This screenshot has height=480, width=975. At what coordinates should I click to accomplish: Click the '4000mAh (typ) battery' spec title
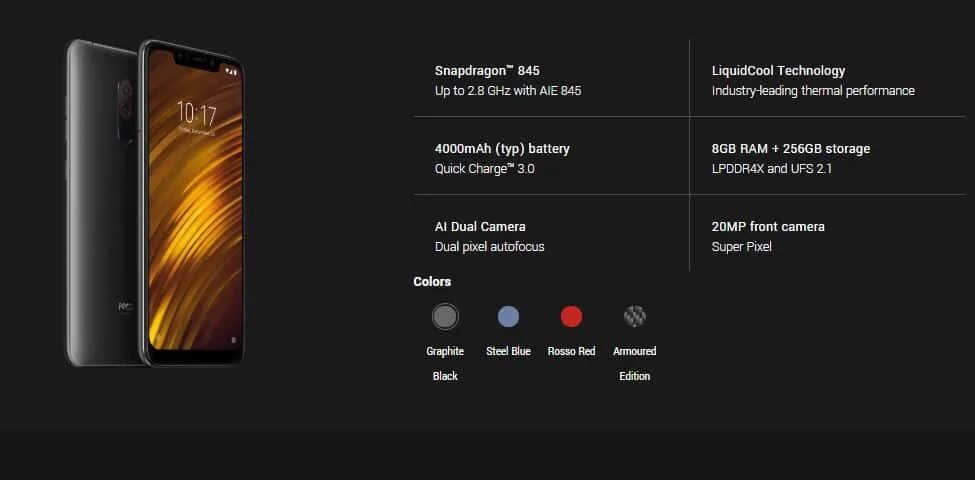(502, 149)
